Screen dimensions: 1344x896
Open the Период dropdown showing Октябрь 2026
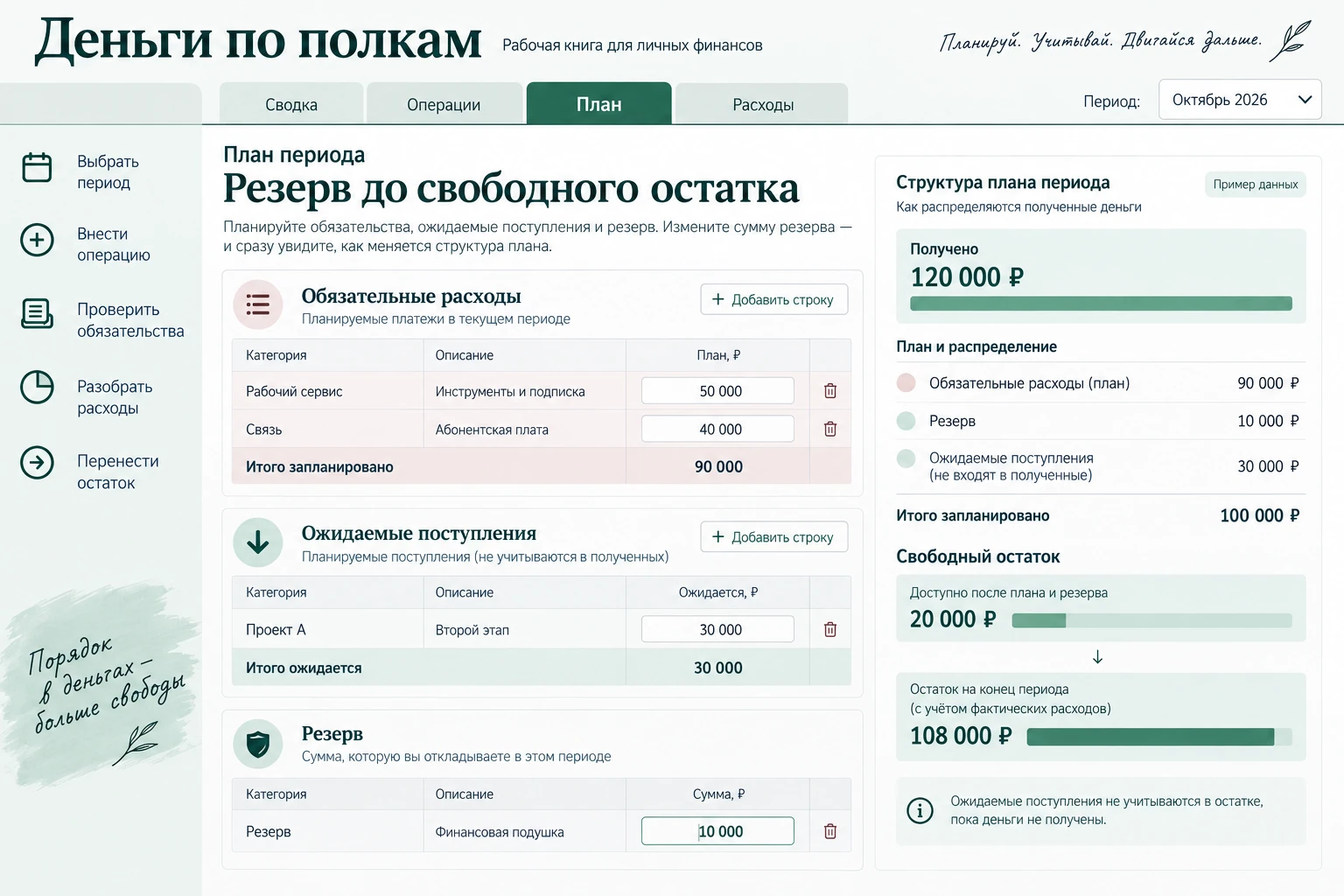pyautogui.click(x=1240, y=100)
